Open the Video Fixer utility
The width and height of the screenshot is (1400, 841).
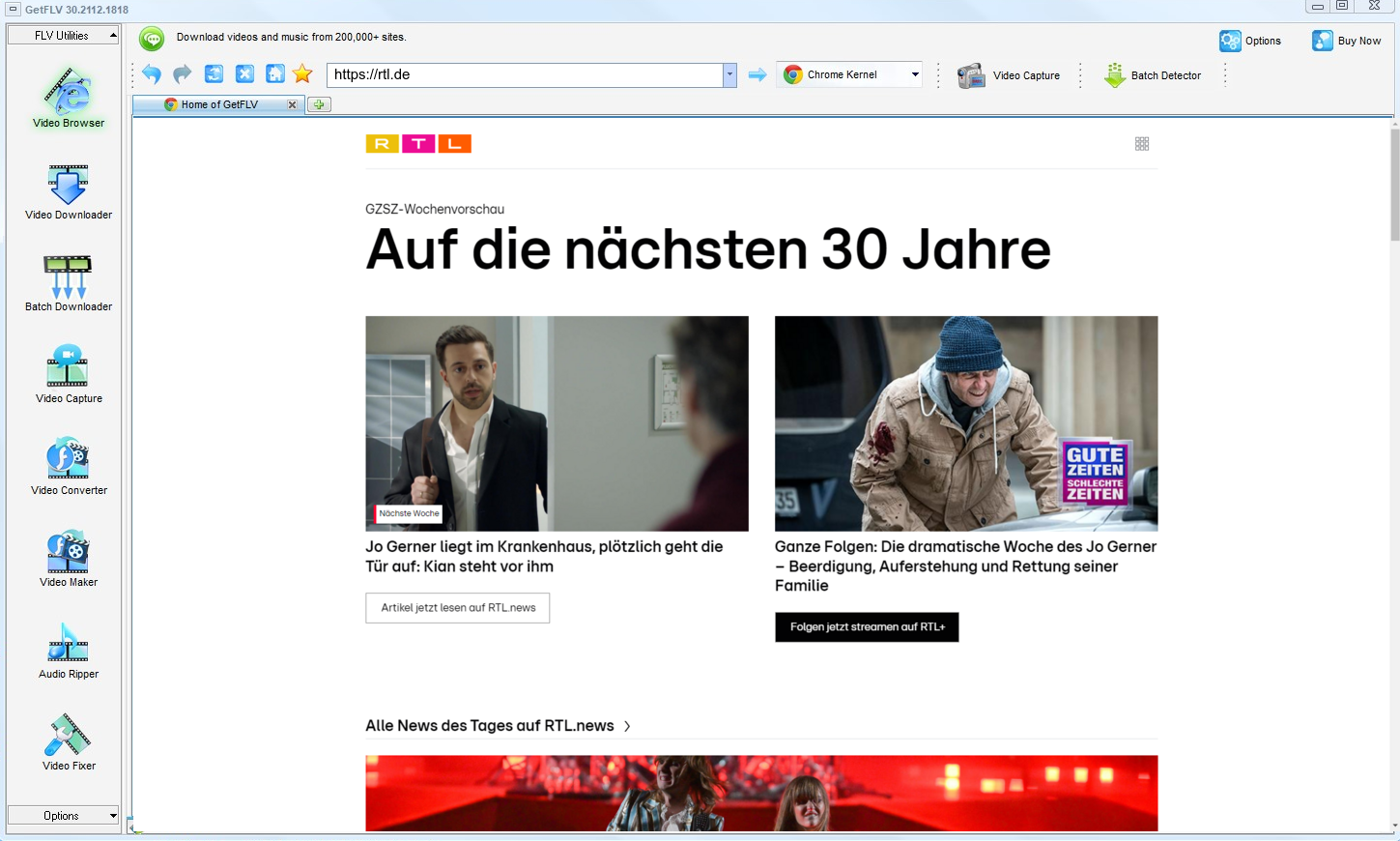(69, 742)
